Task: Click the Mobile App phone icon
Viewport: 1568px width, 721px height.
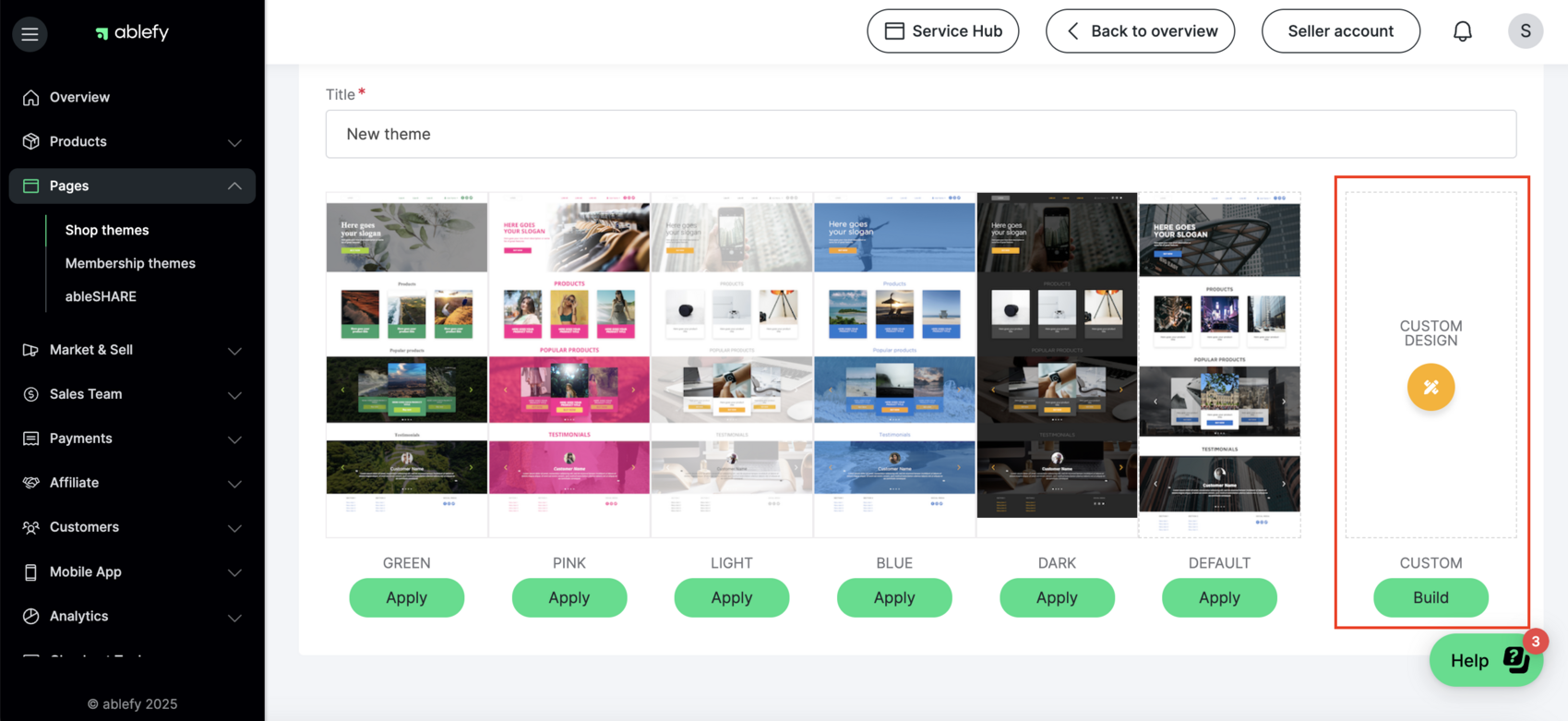Action: click(x=30, y=572)
